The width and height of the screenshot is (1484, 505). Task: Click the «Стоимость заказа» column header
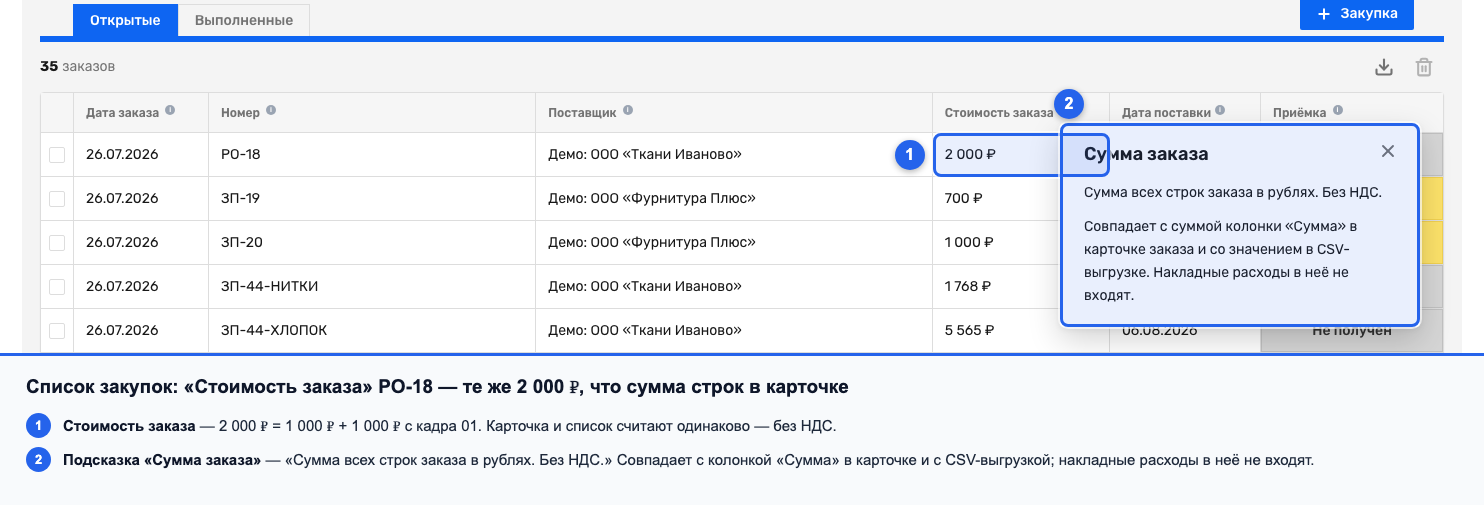coord(998,112)
